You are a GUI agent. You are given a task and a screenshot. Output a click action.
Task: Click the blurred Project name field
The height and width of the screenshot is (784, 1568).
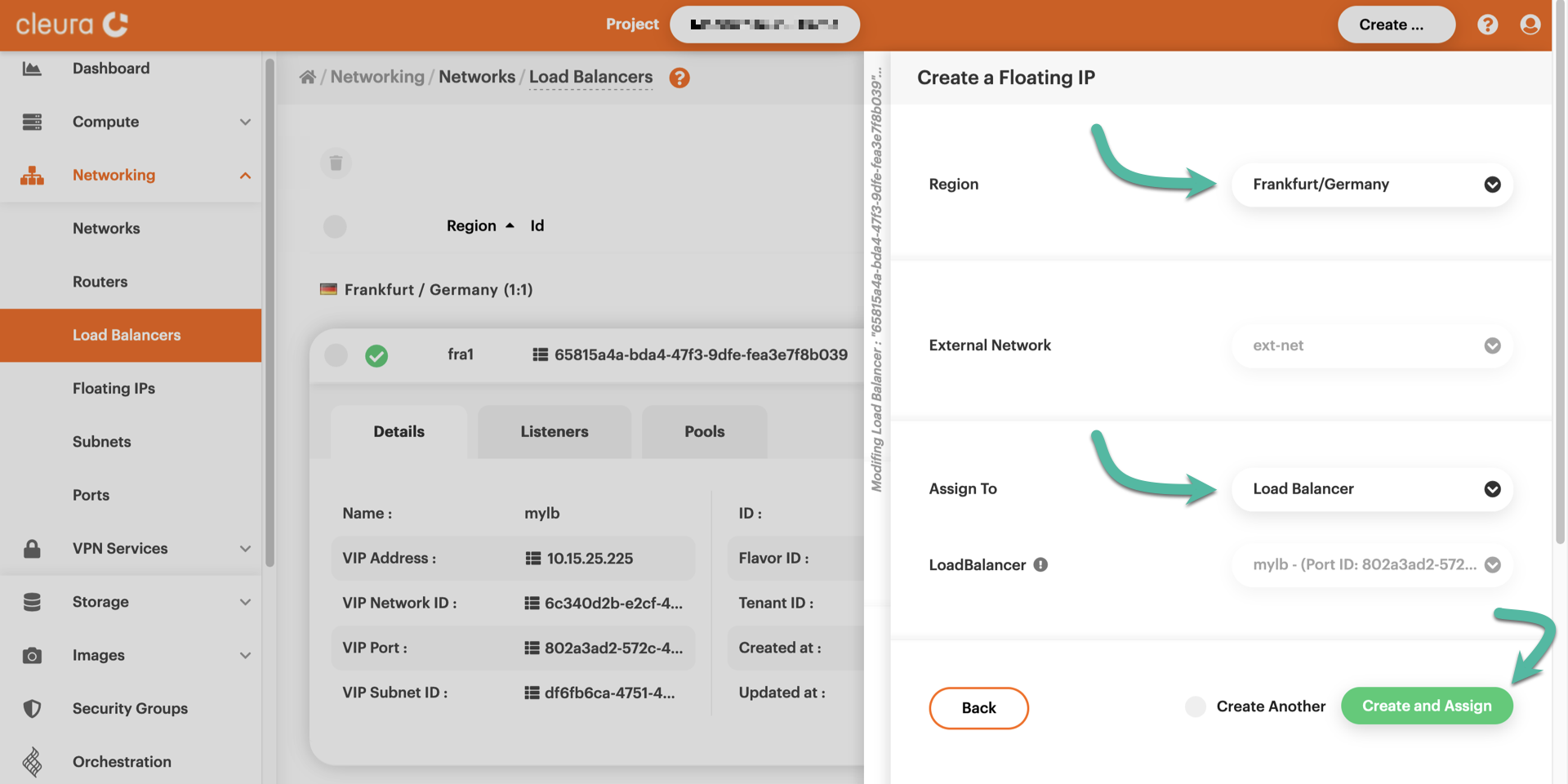[764, 24]
